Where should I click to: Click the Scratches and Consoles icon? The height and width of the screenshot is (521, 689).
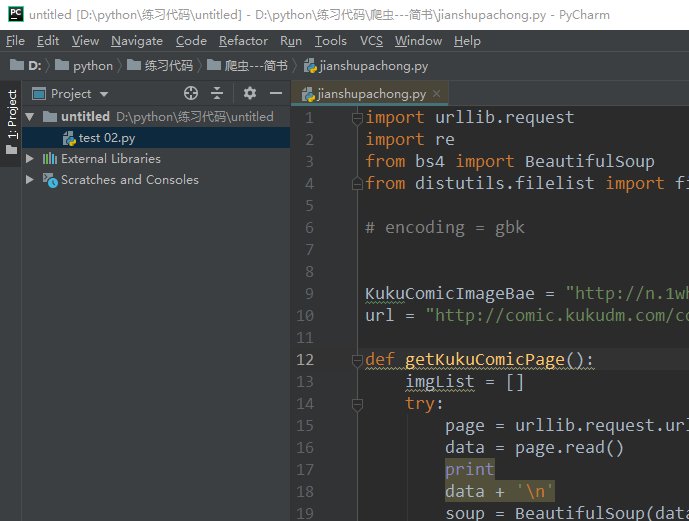click(x=50, y=180)
